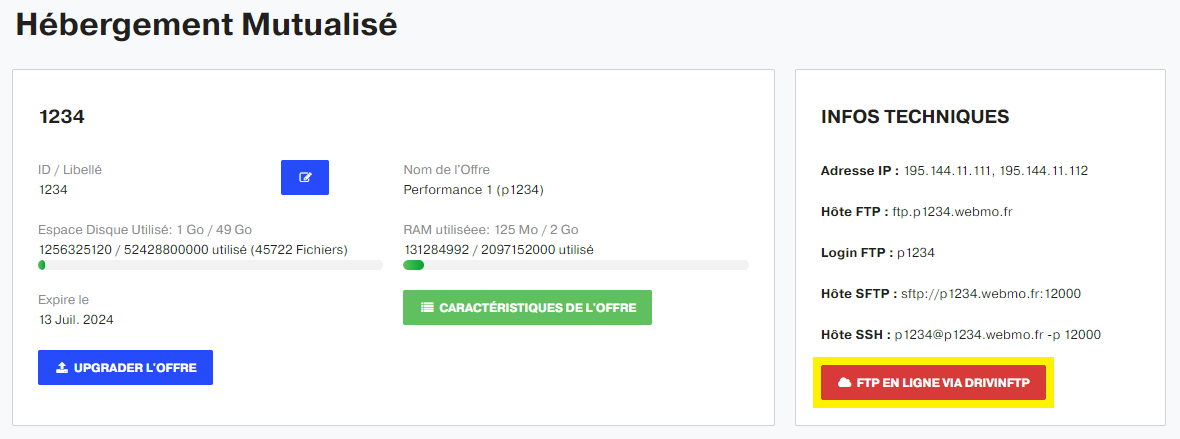The height and width of the screenshot is (439, 1180).
Task: Click the Infos Techniques heading
Action: (915, 117)
